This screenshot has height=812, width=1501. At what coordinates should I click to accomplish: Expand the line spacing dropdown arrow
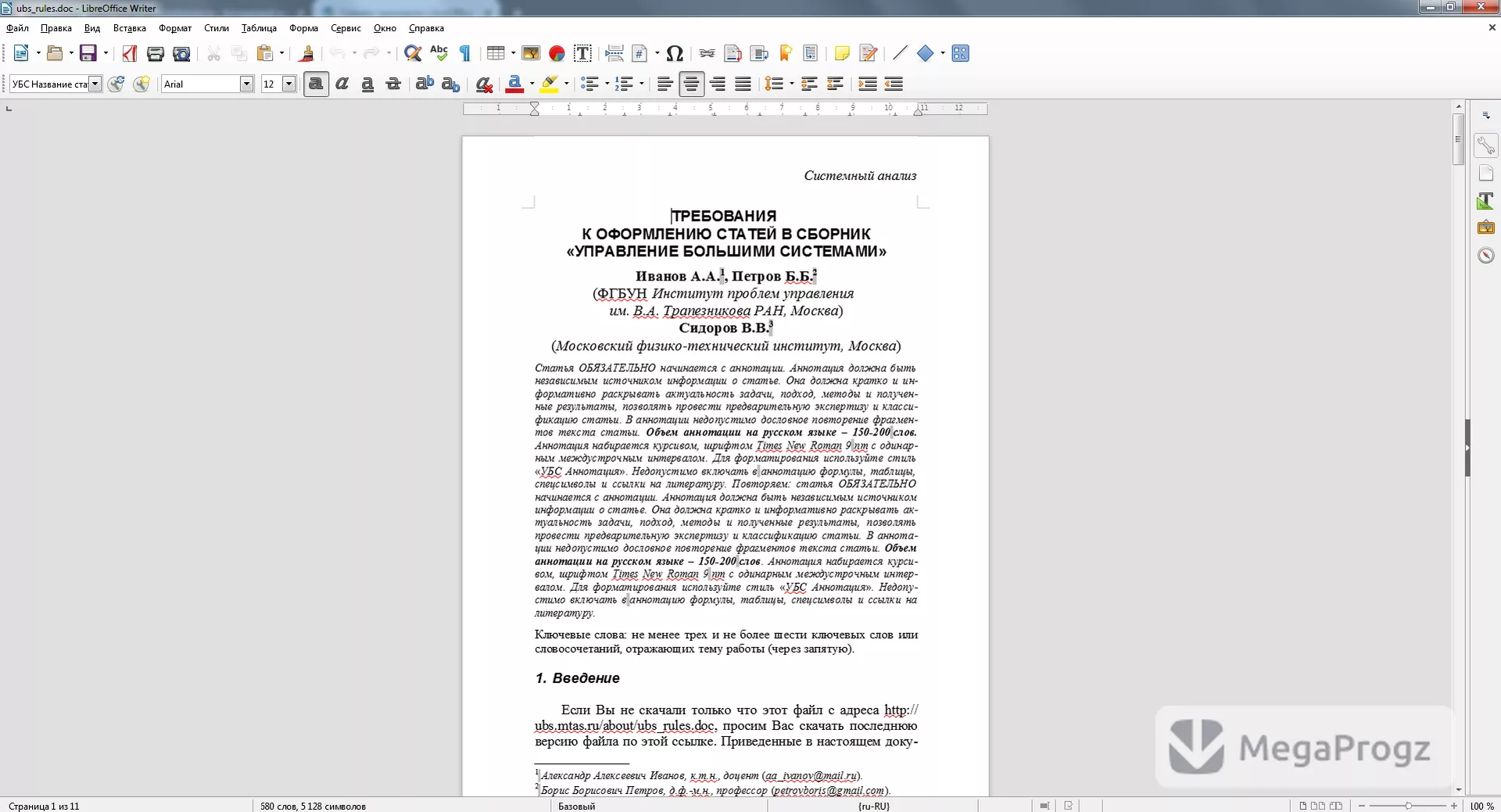[x=791, y=84]
